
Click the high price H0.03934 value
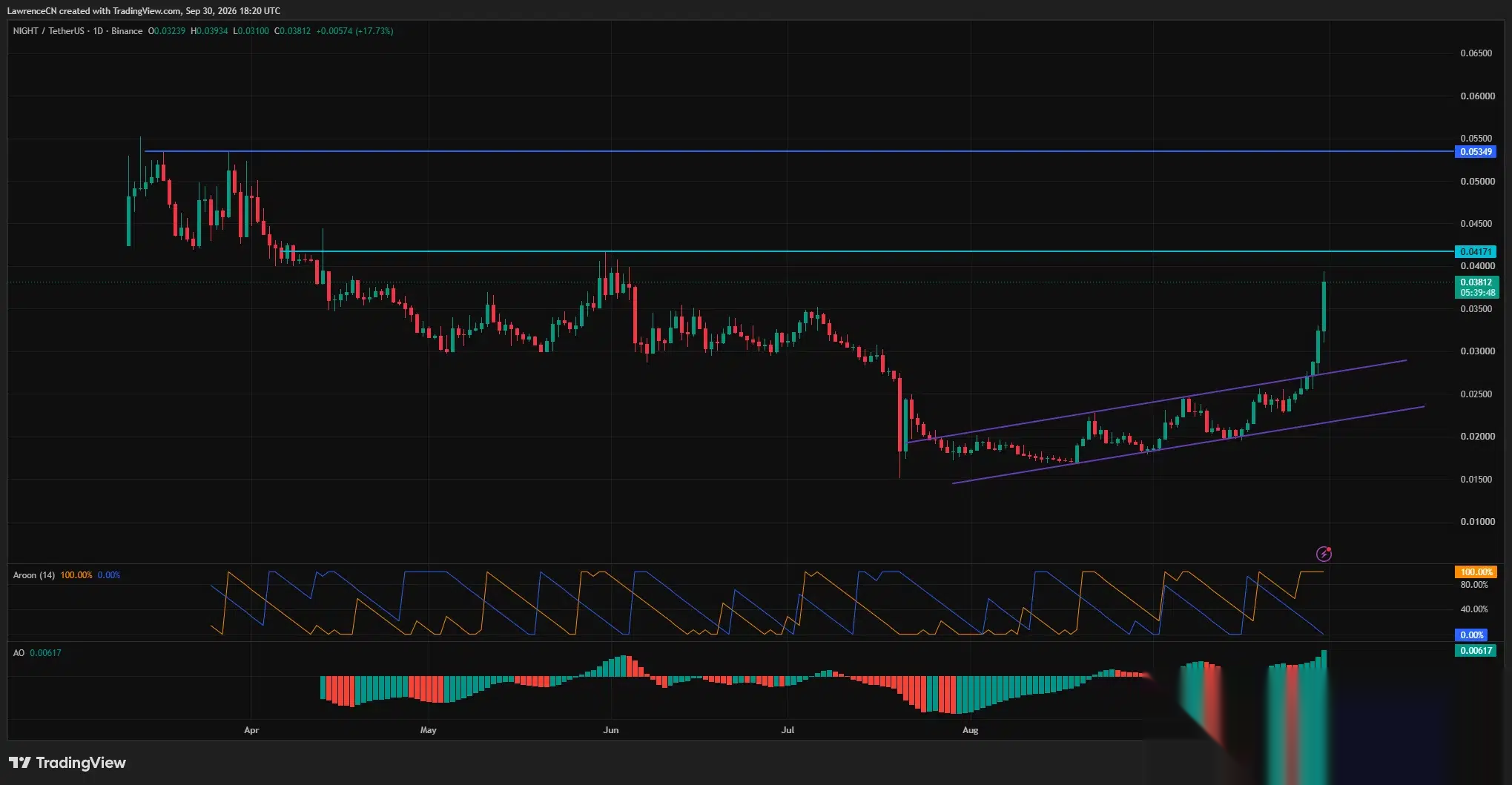tap(209, 31)
